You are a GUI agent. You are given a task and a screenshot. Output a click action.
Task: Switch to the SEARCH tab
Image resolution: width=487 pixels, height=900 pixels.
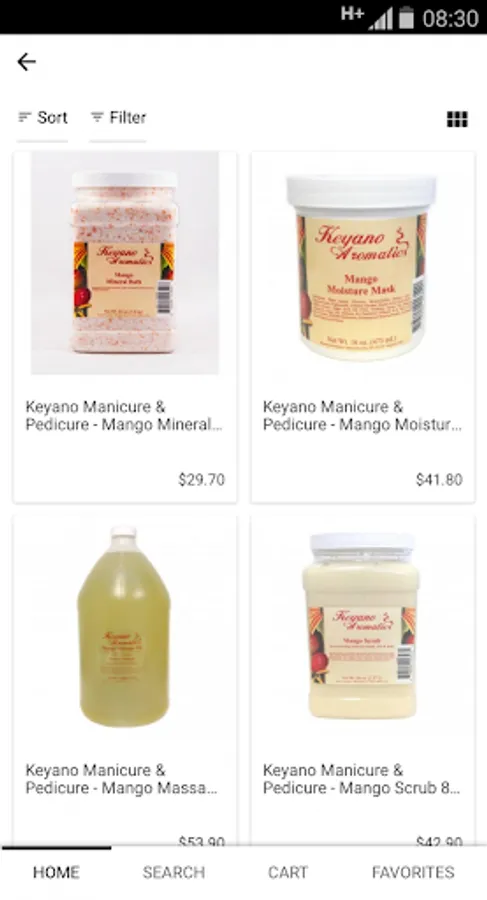174,872
